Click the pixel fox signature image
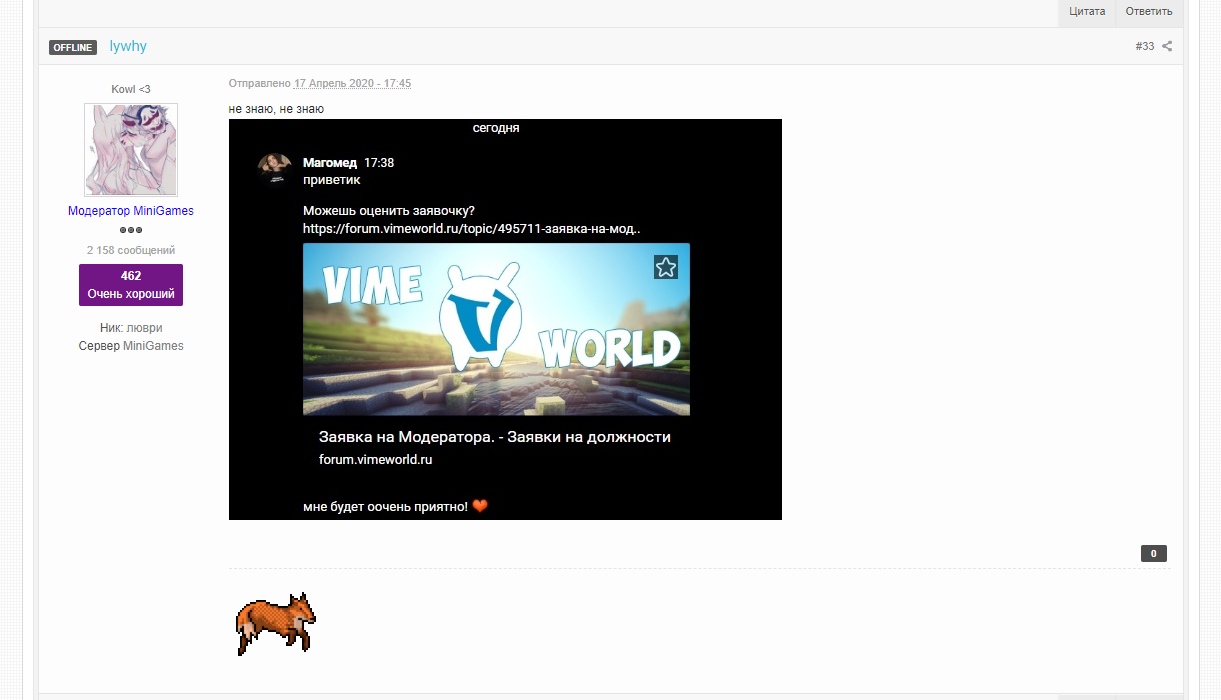Screen dimensions: 1221x700 point(276,623)
